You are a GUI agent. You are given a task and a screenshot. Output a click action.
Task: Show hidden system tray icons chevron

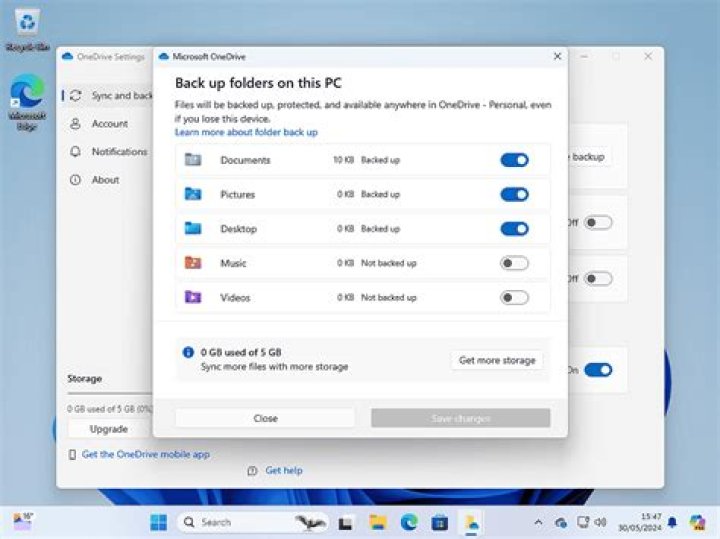(538, 522)
